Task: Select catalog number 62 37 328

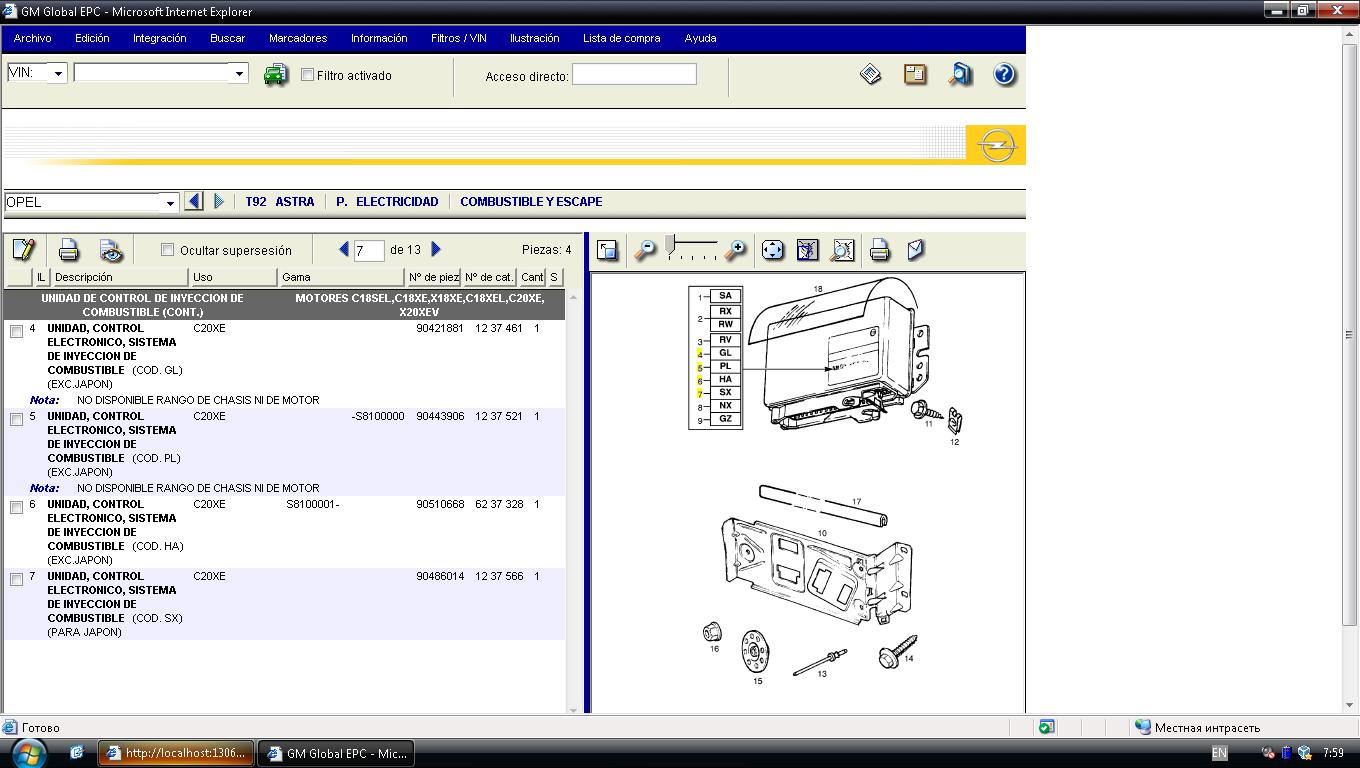Action: coord(499,504)
